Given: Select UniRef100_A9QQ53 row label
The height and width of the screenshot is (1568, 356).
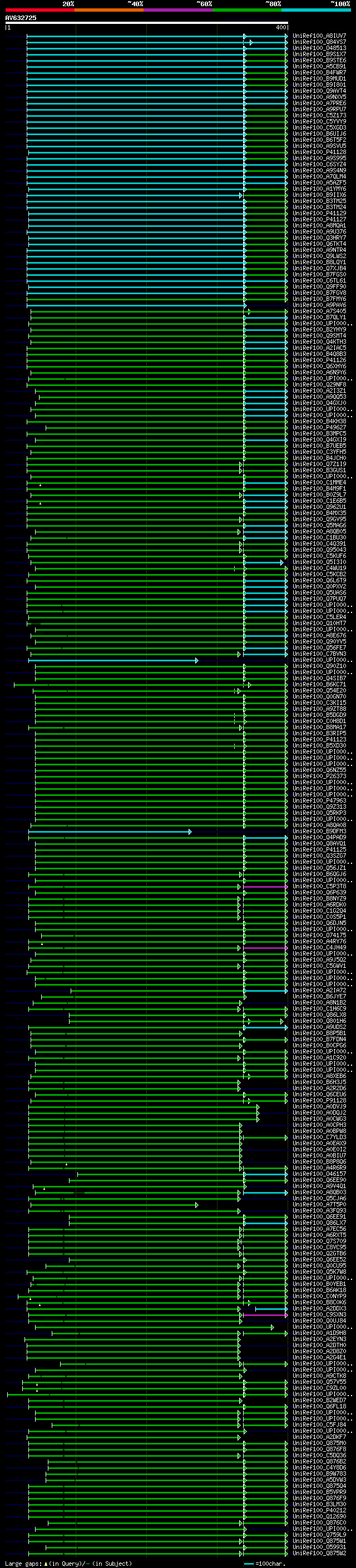Looking at the screenshot, I should 319,397.
